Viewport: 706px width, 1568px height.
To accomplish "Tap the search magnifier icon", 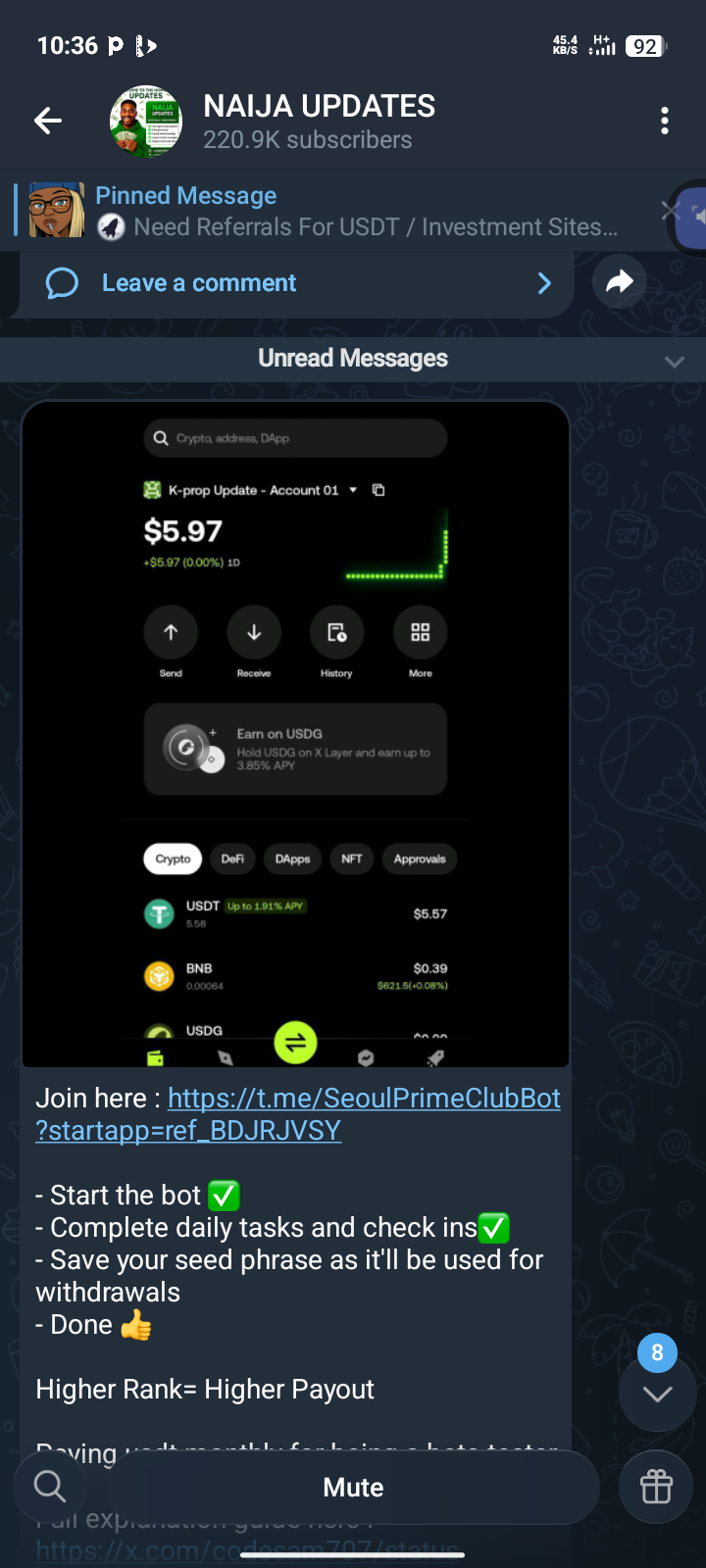I will (x=49, y=1487).
